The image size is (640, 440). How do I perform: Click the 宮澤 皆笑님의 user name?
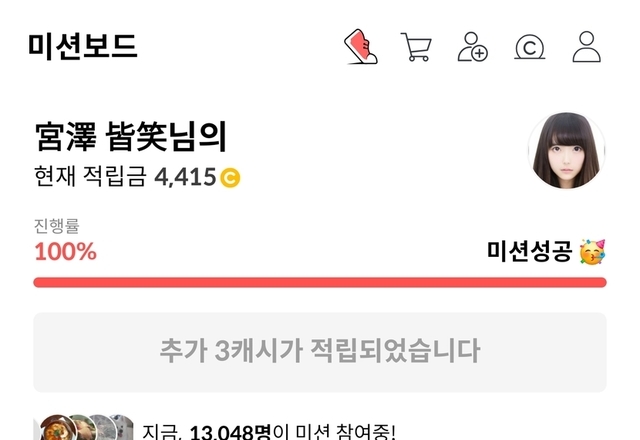coord(131,136)
